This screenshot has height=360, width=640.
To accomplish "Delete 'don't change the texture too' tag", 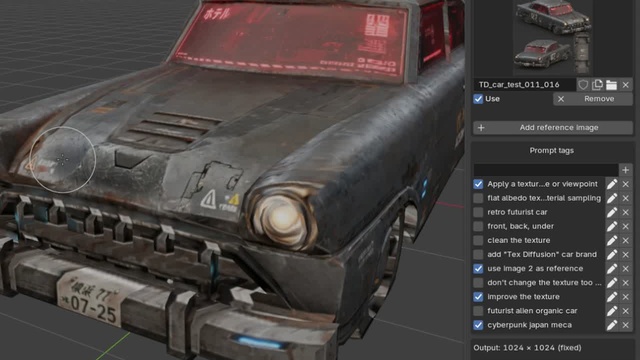I will (625, 283).
